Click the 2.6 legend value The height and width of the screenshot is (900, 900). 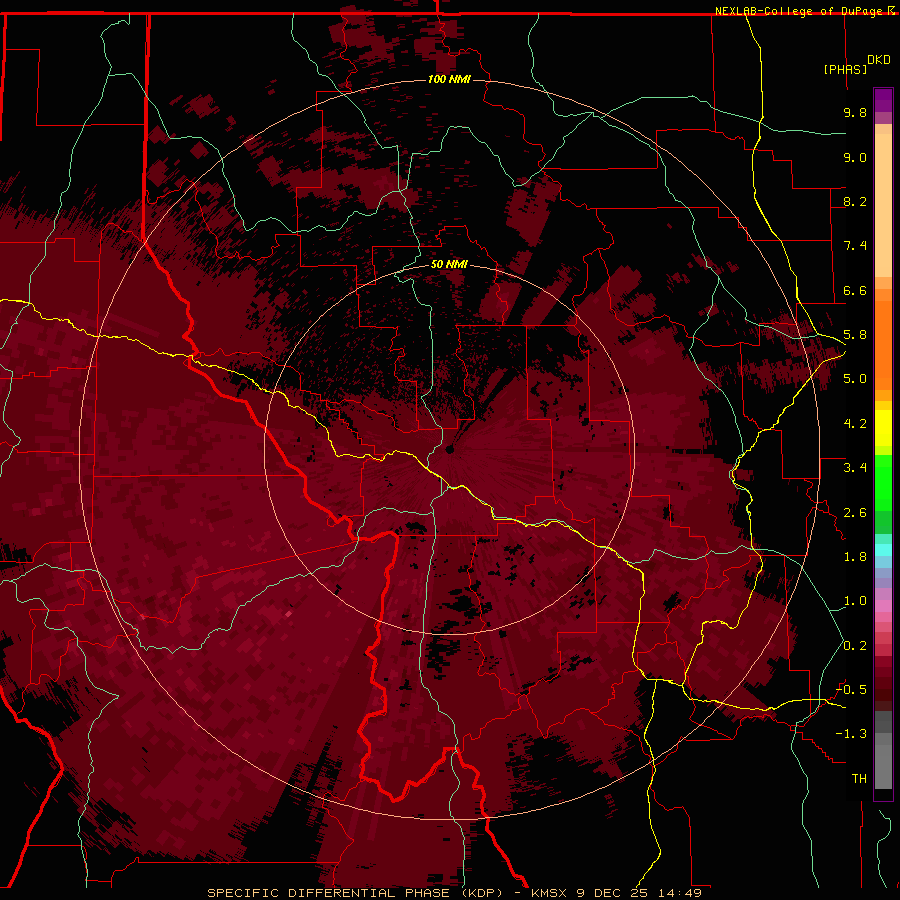pos(855,513)
